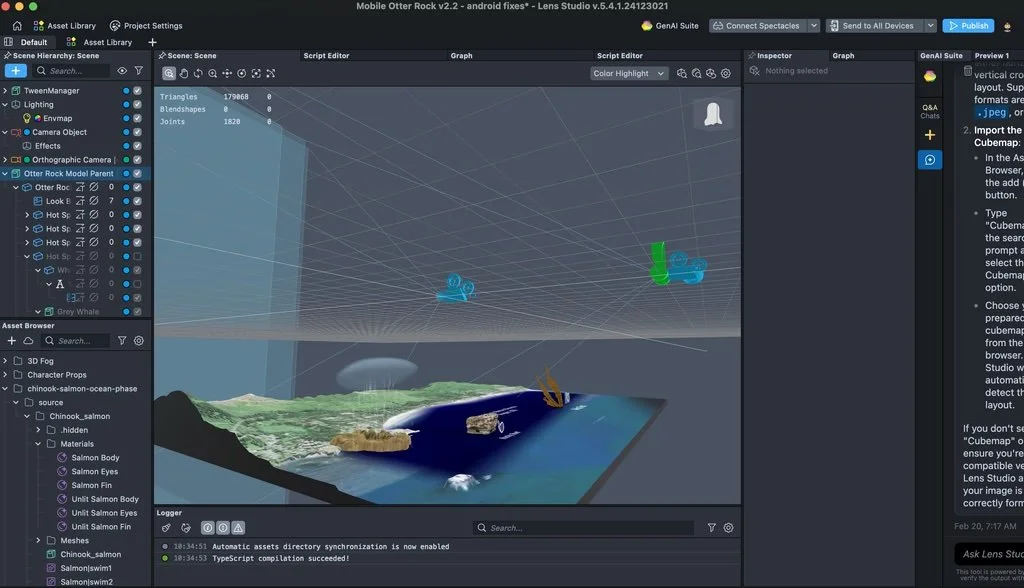Image resolution: width=1024 pixels, height=588 pixels.
Task: Click first scene view search icon beside Color Highlight
Action: click(x=682, y=73)
